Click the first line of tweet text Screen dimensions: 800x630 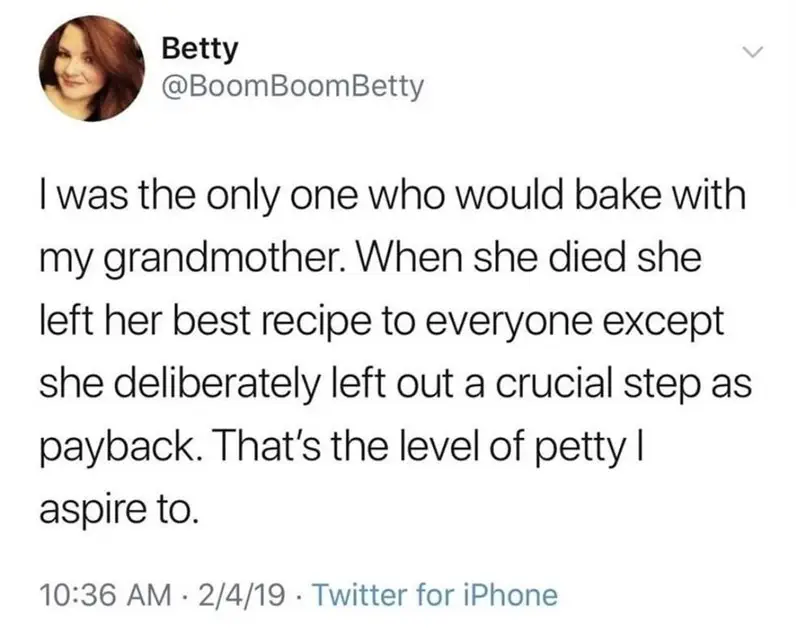[392, 195]
